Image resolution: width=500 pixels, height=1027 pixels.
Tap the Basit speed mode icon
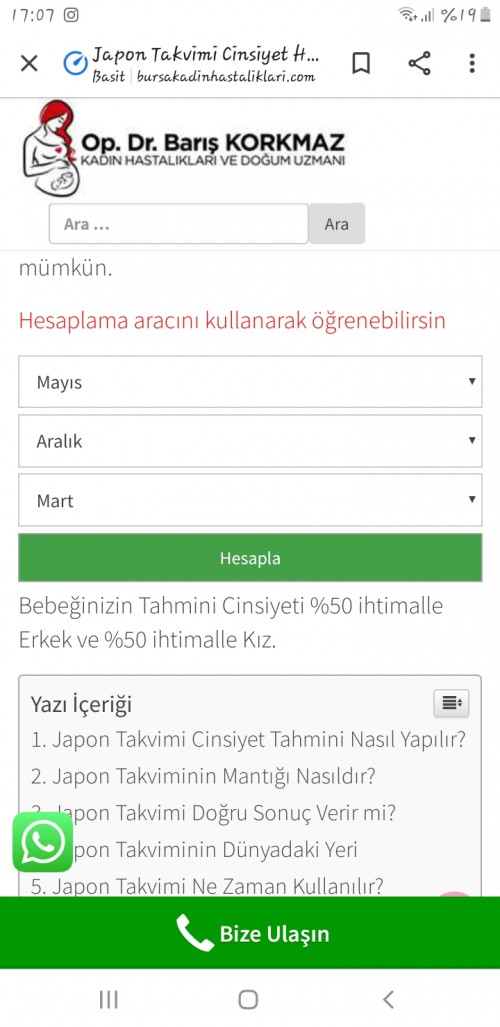[x=75, y=64]
